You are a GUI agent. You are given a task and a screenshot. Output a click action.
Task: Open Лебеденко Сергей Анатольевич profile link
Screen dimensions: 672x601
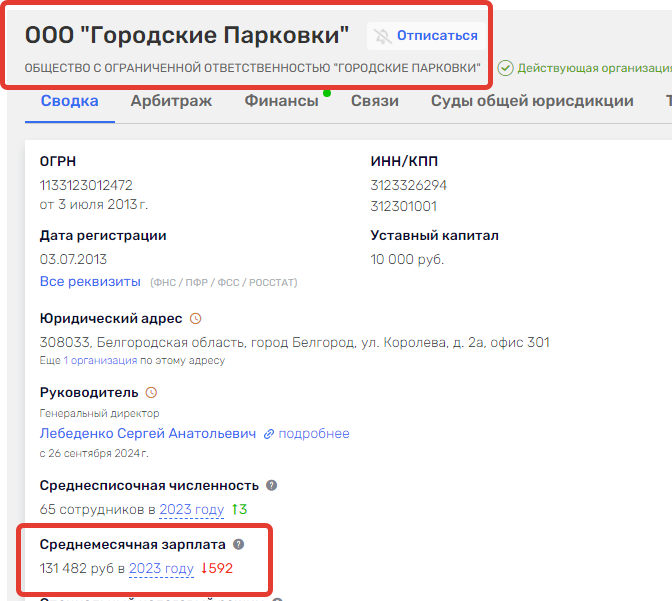click(148, 433)
